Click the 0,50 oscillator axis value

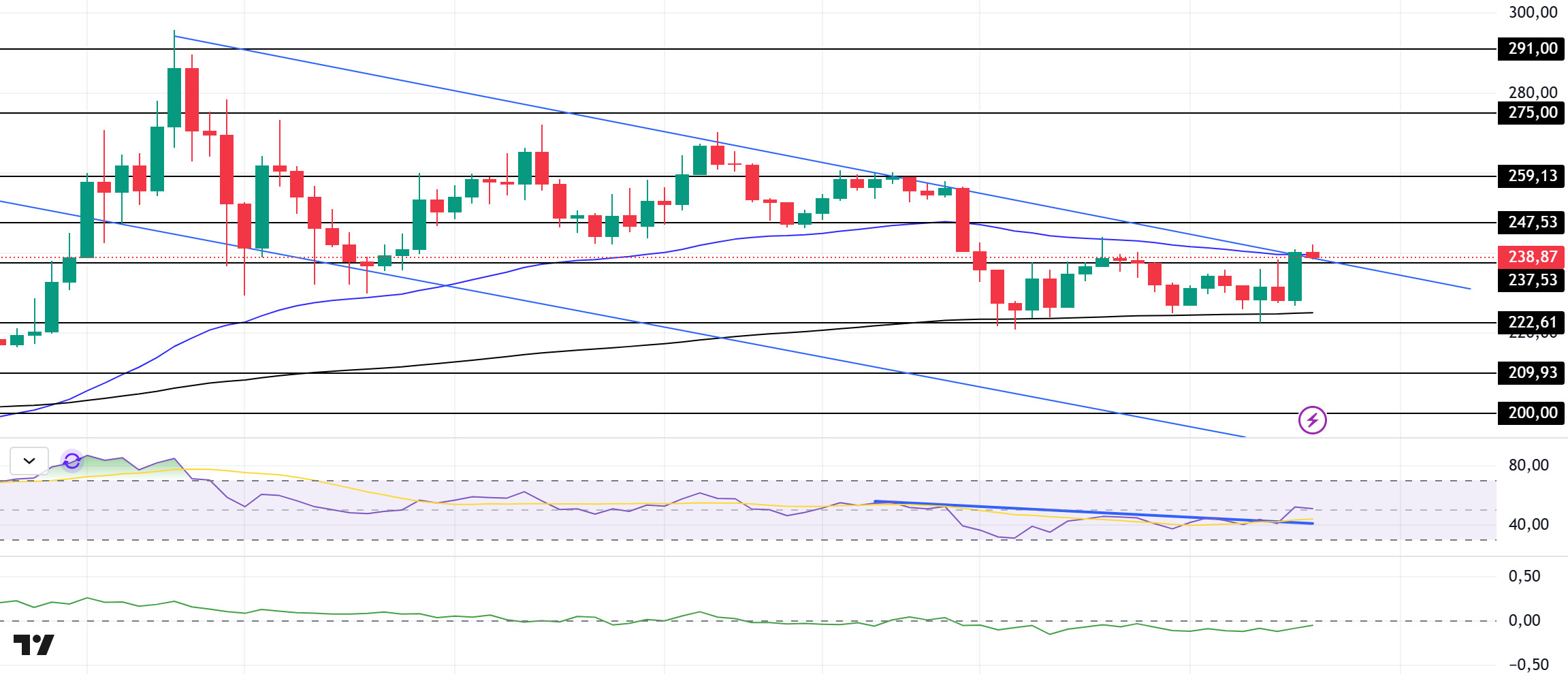pos(1524,576)
